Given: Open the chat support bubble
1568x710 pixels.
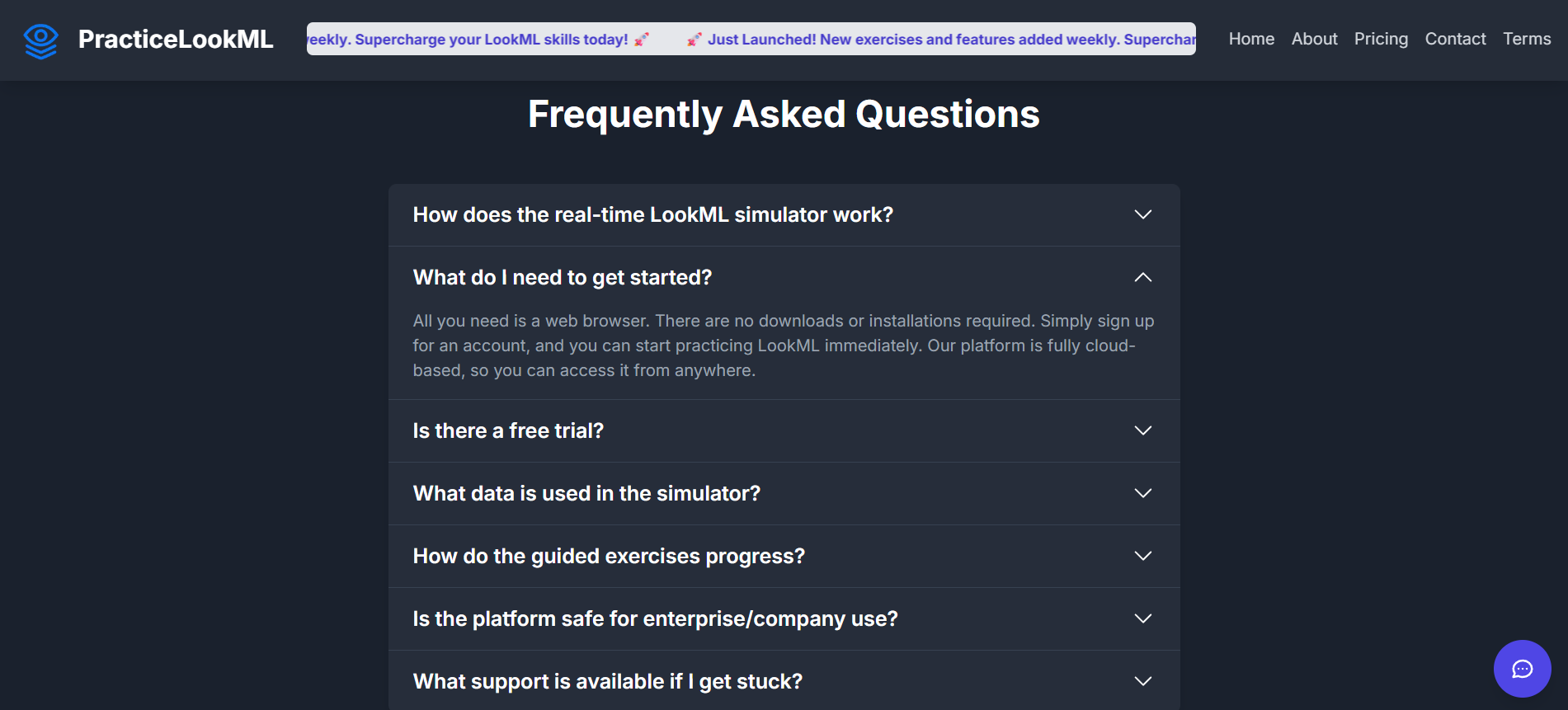Looking at the screenshot, I should 1522,669.
